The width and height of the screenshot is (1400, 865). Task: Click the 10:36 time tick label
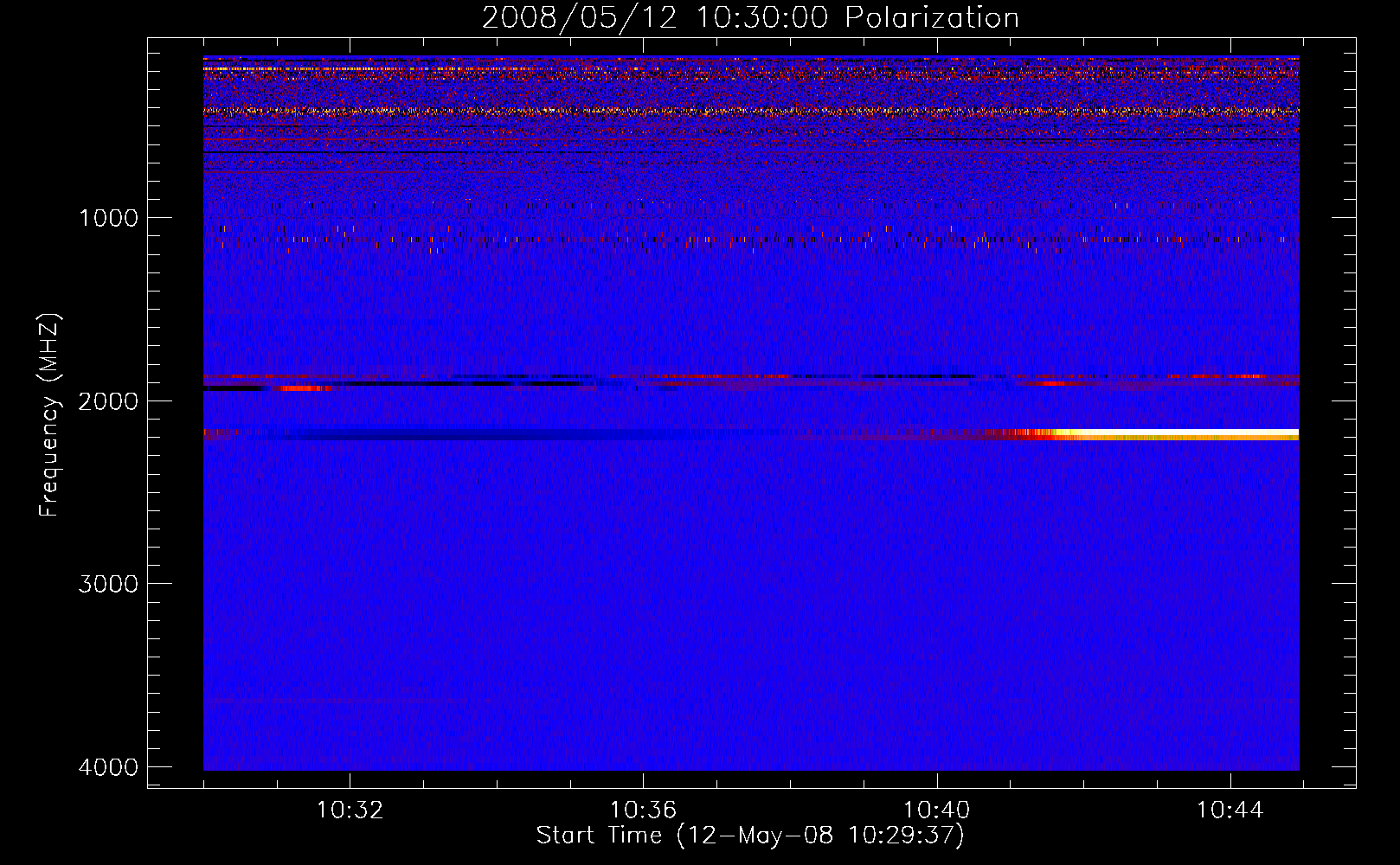coord(643,811)
